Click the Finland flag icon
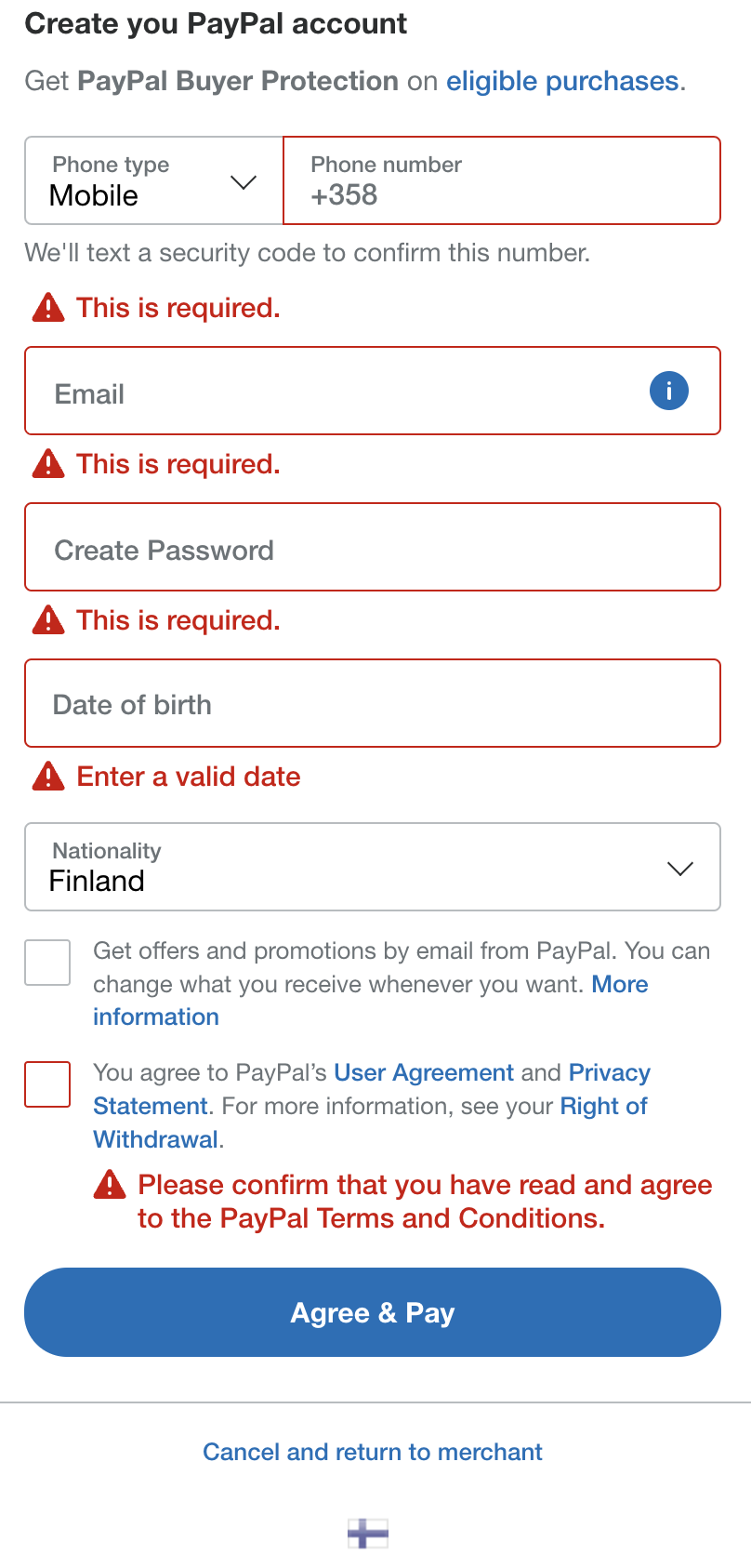The height and width of the screenshot is (1568, 751). 368,1533
